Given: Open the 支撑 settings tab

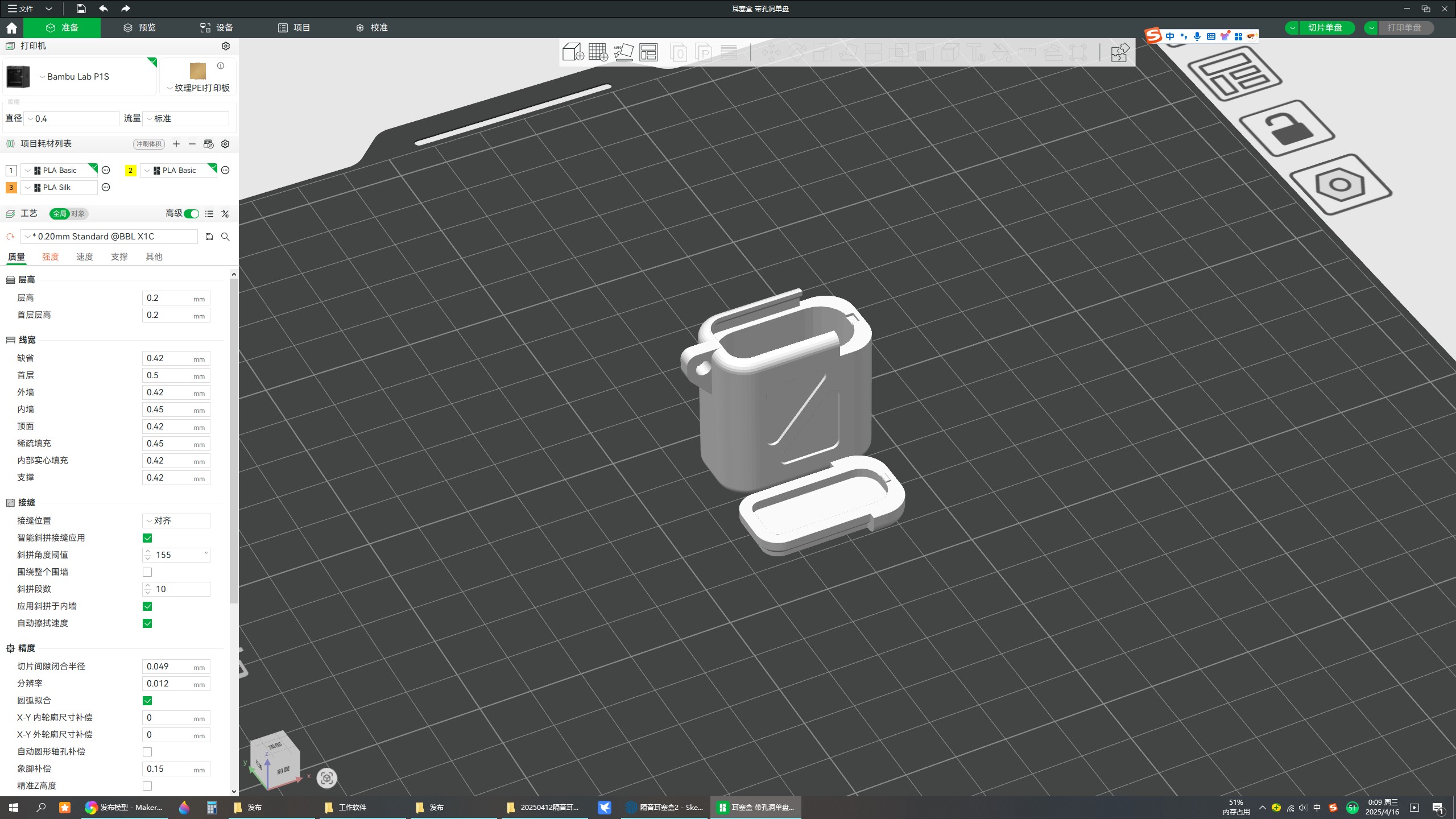Looking at the screenshot, I should pos(119,257).
